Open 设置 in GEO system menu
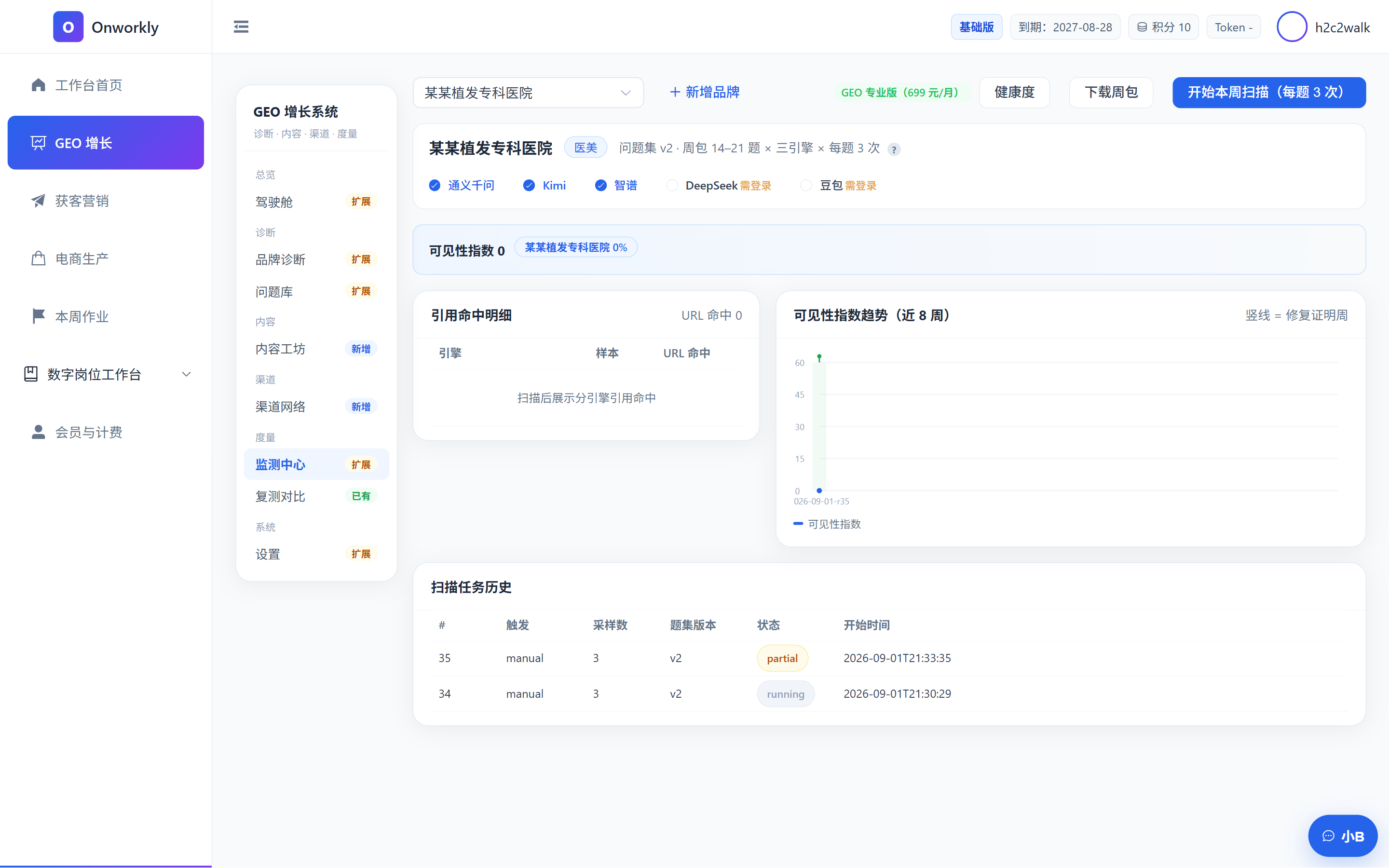Viewport: 1389px width, 868px height. 316,554
